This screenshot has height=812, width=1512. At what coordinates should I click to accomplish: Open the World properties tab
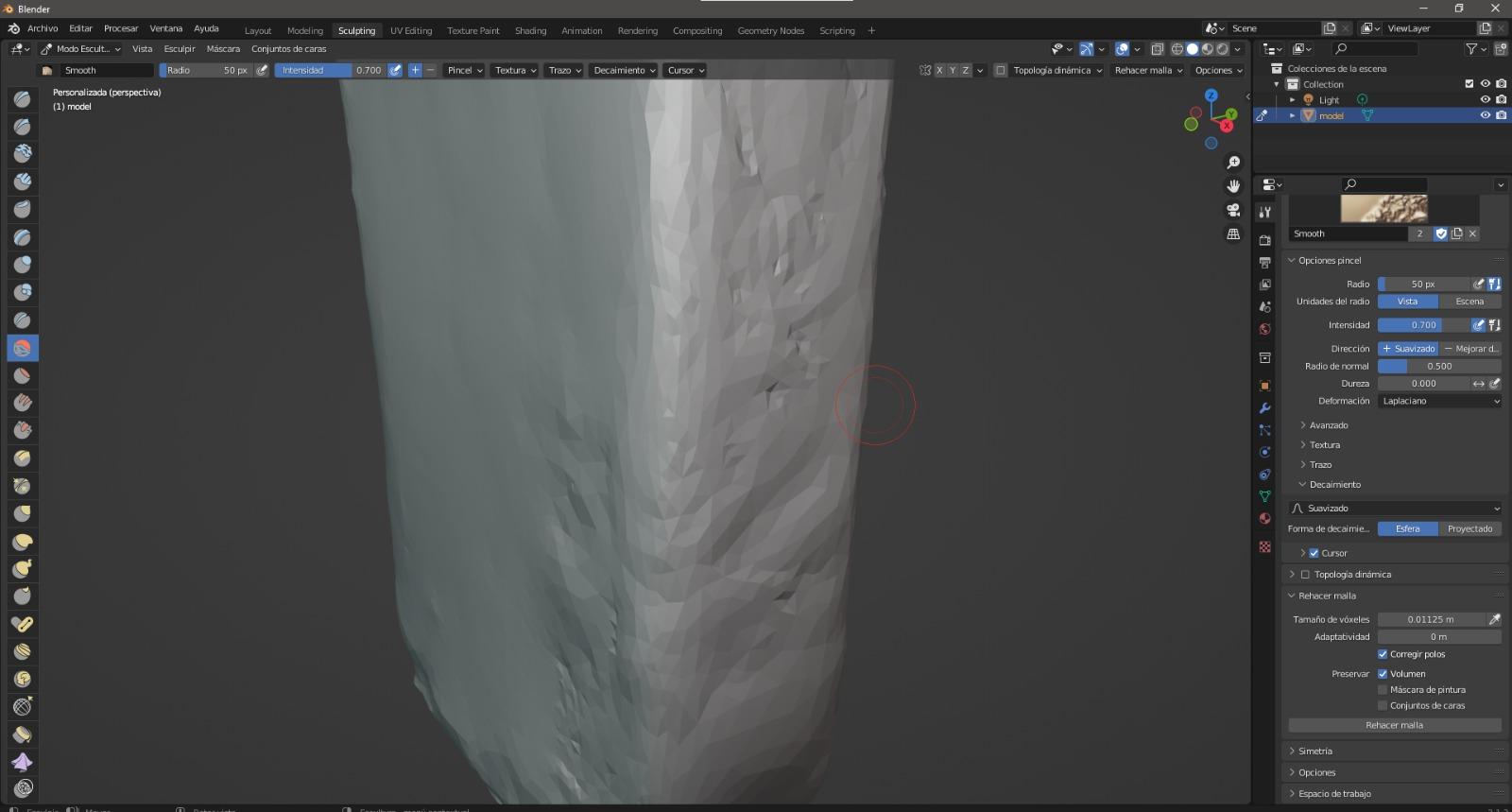pyautogui.click(x=1264, y=329)
